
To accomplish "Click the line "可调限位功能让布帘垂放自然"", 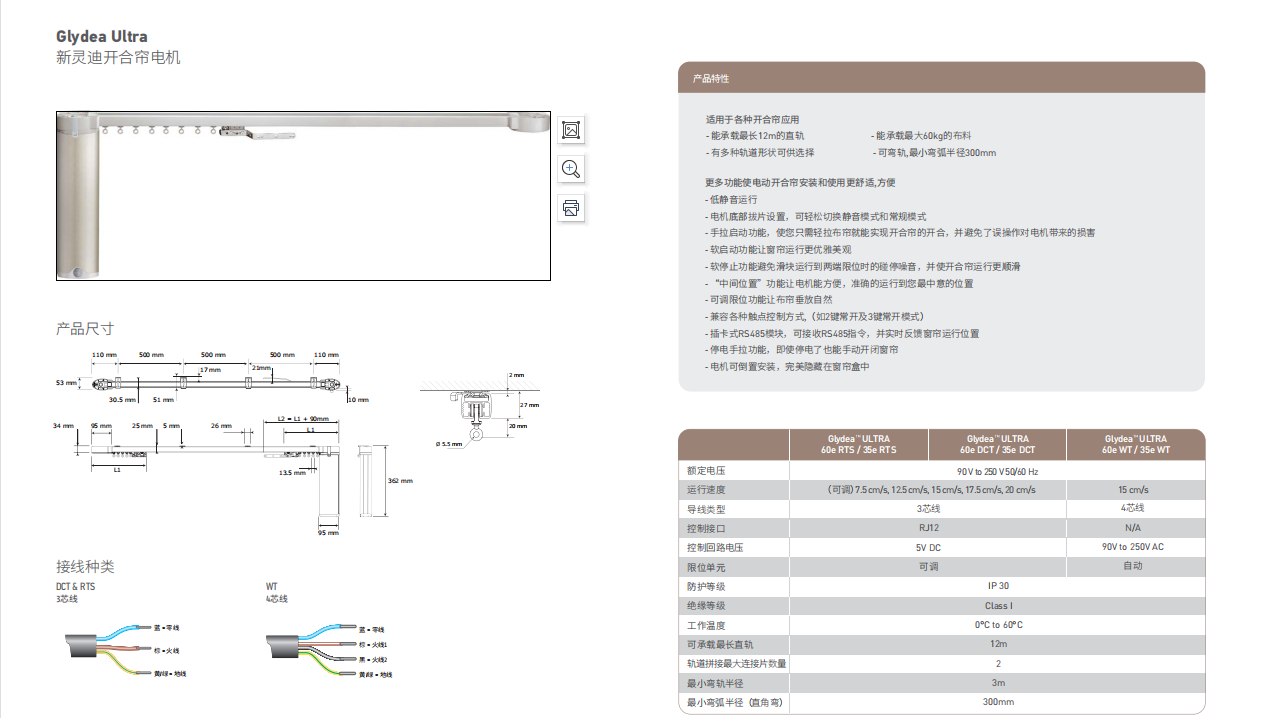I will coord(769,300).
